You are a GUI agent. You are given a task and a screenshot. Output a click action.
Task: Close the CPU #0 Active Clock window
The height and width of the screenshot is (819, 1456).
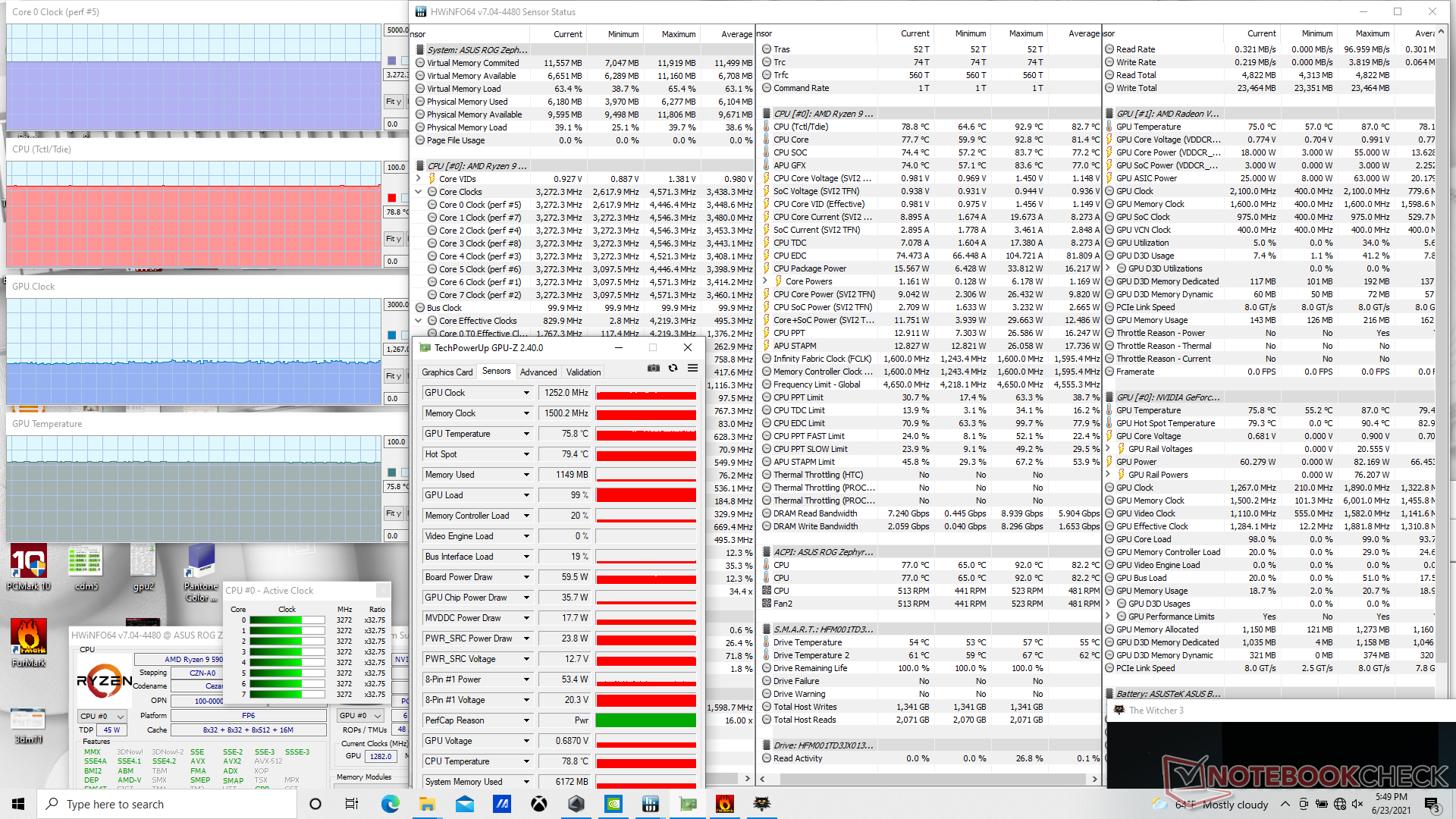[383, 591]
